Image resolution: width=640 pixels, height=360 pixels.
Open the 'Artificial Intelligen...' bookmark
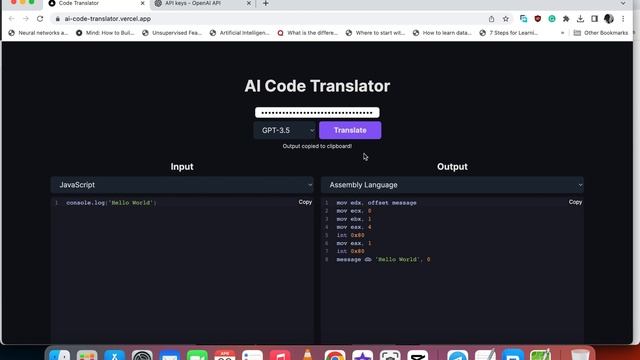point(240,33)
